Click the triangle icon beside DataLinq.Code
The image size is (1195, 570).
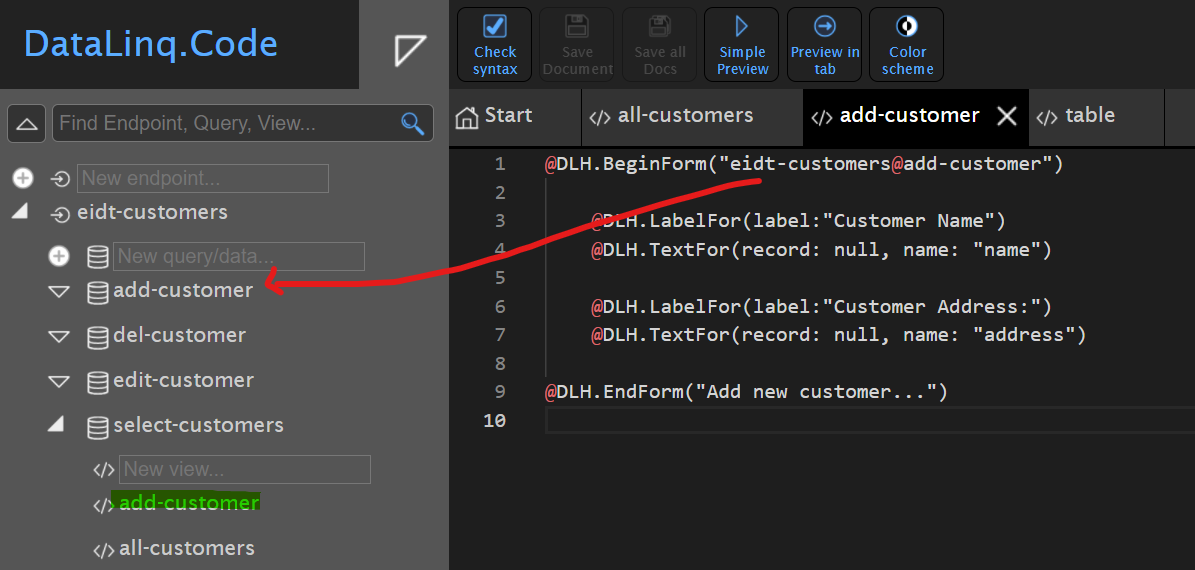(409, 50)
